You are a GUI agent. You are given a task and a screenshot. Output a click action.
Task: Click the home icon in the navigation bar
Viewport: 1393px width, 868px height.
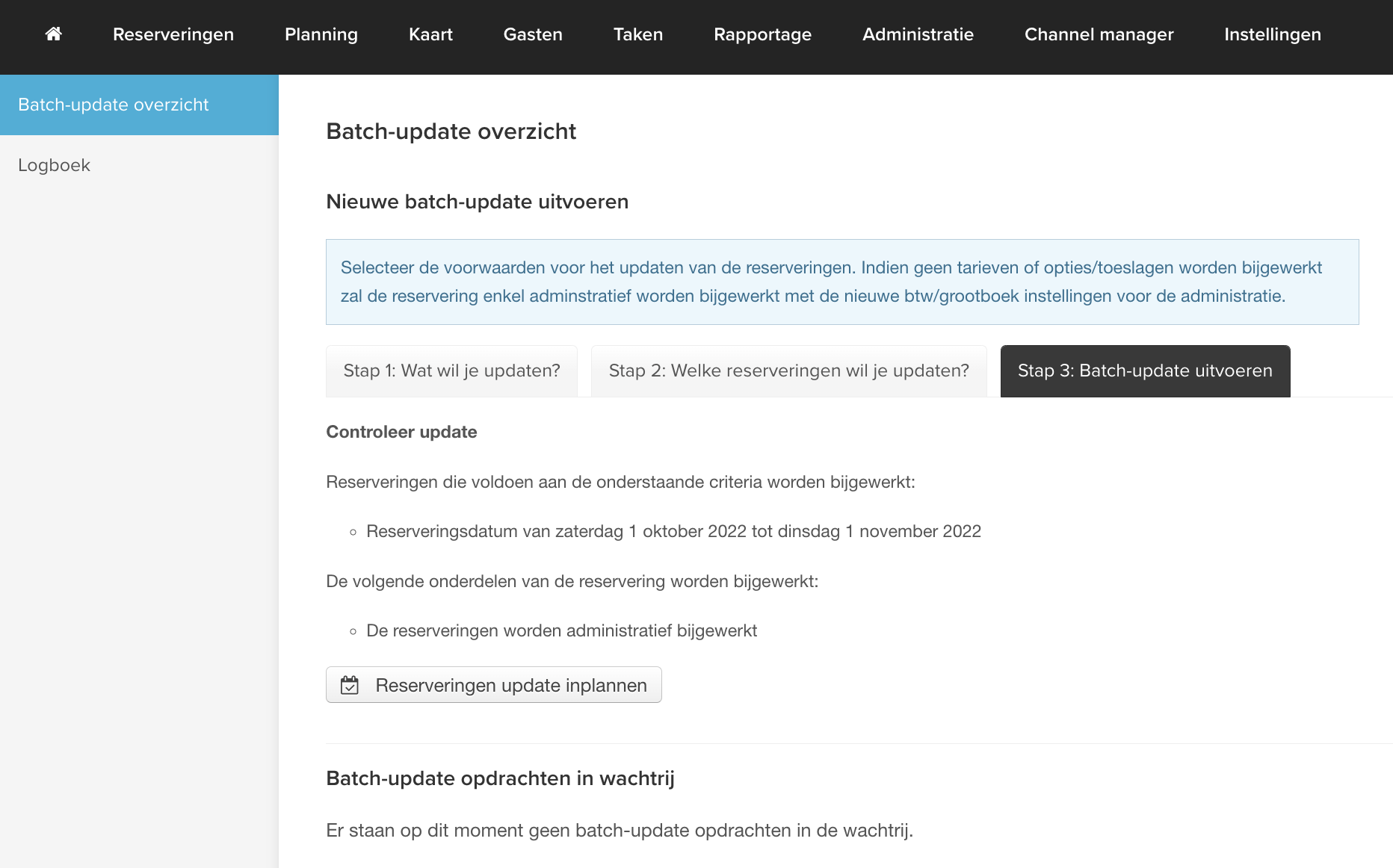click(x=53, y=34)
